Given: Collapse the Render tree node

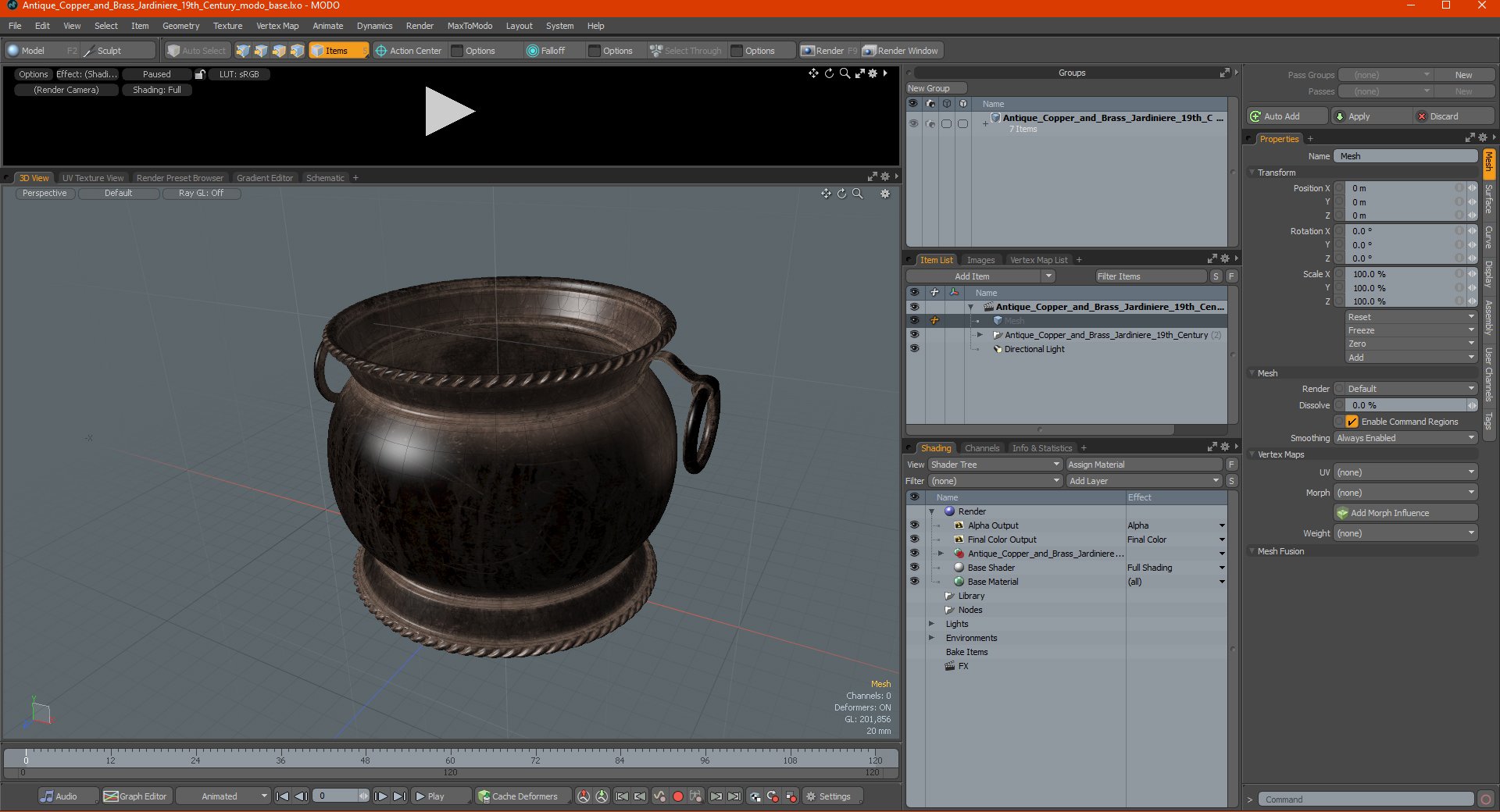Looking at the screenshot, I should (x=931, y=511).
